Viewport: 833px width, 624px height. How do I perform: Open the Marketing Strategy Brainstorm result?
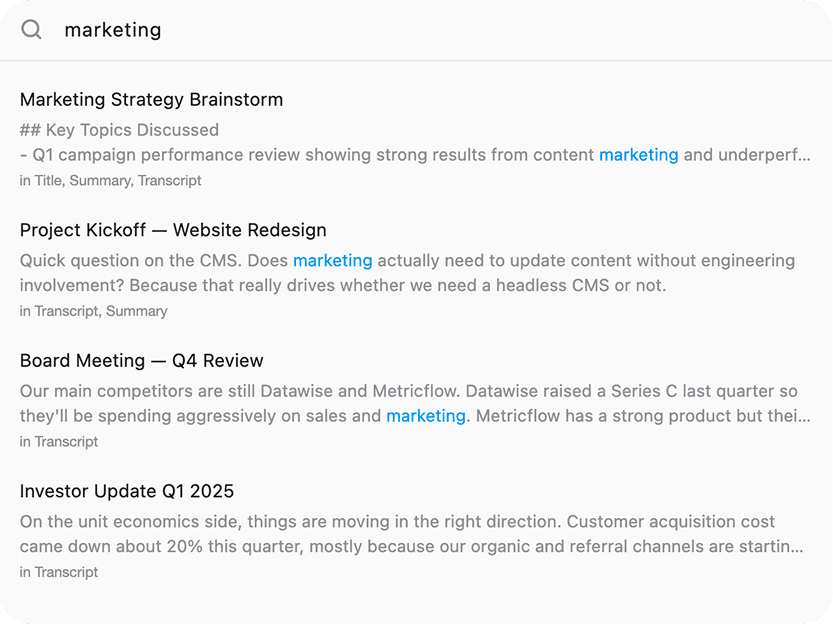point(151,100)
